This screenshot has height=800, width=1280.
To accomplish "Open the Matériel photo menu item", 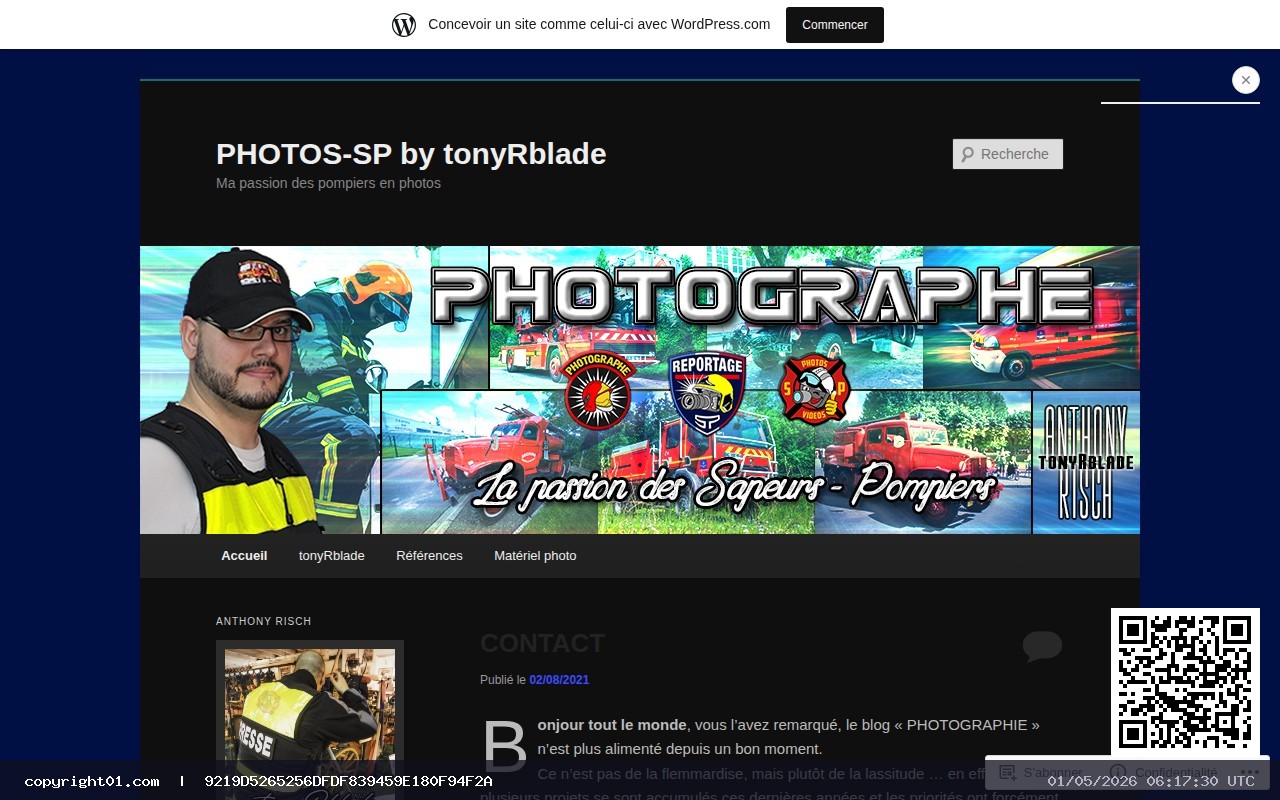I will [x=535, y=555].
